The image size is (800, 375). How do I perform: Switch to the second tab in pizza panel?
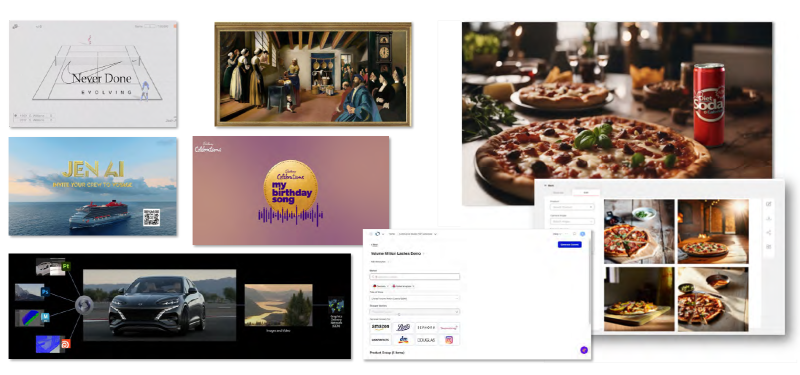586,192
